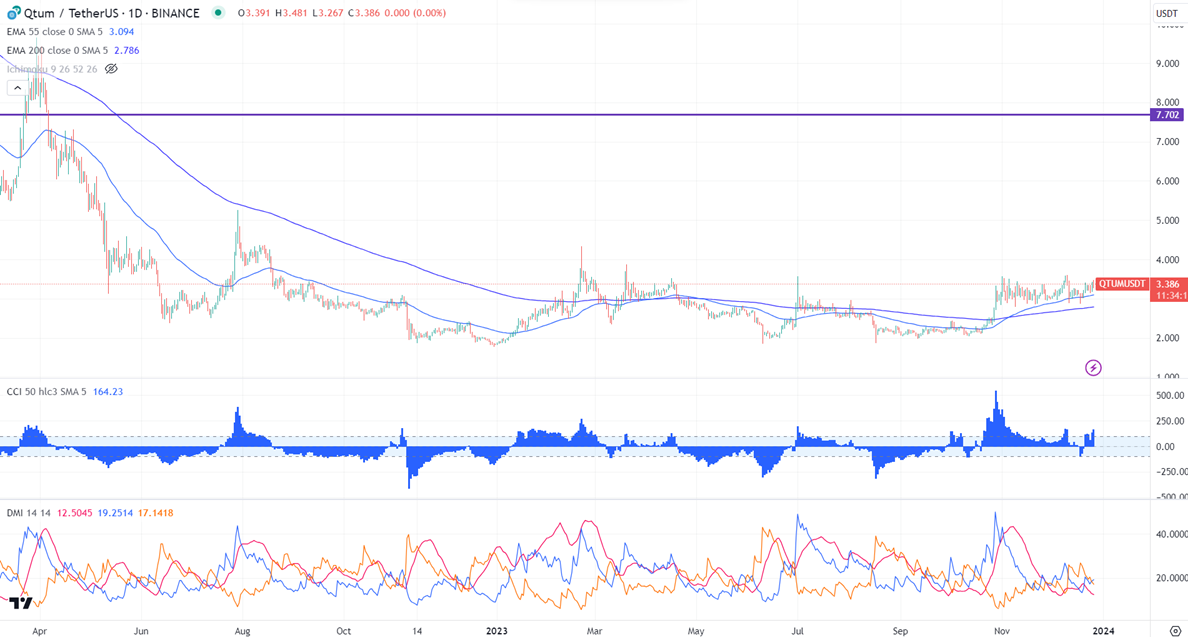1188x637 pixels.
Task: Open chart settings hexagon icon on time axis
Action: 1175,630
